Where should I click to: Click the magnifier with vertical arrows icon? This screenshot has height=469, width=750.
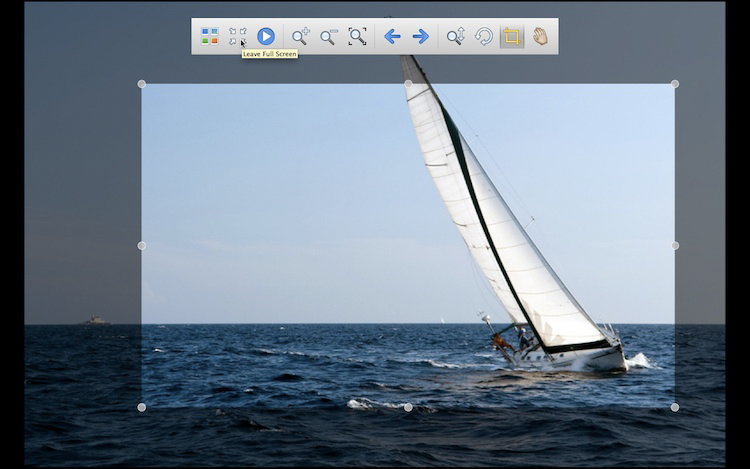(x=455, y=37)
